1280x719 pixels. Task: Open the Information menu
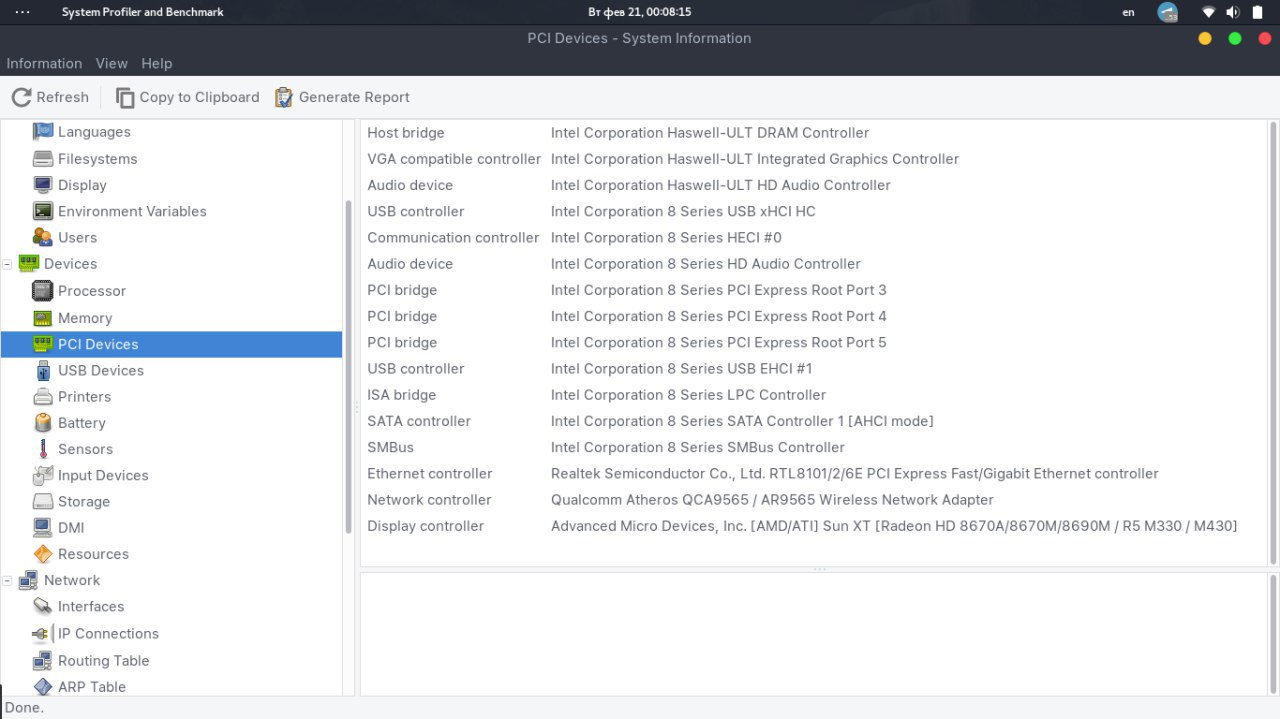44,63
